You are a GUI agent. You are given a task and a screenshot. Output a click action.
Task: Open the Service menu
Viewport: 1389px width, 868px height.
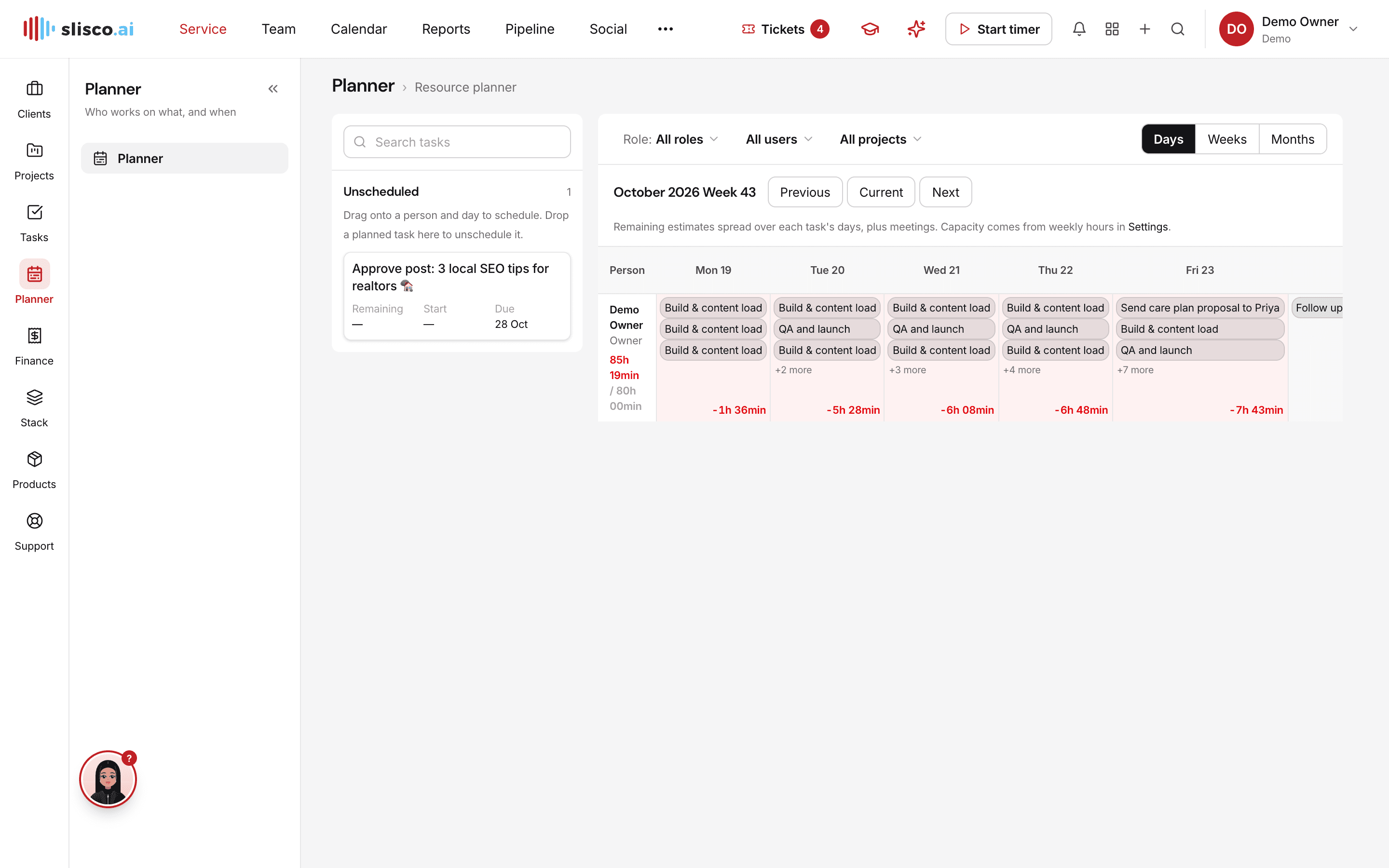coord(203,29)
